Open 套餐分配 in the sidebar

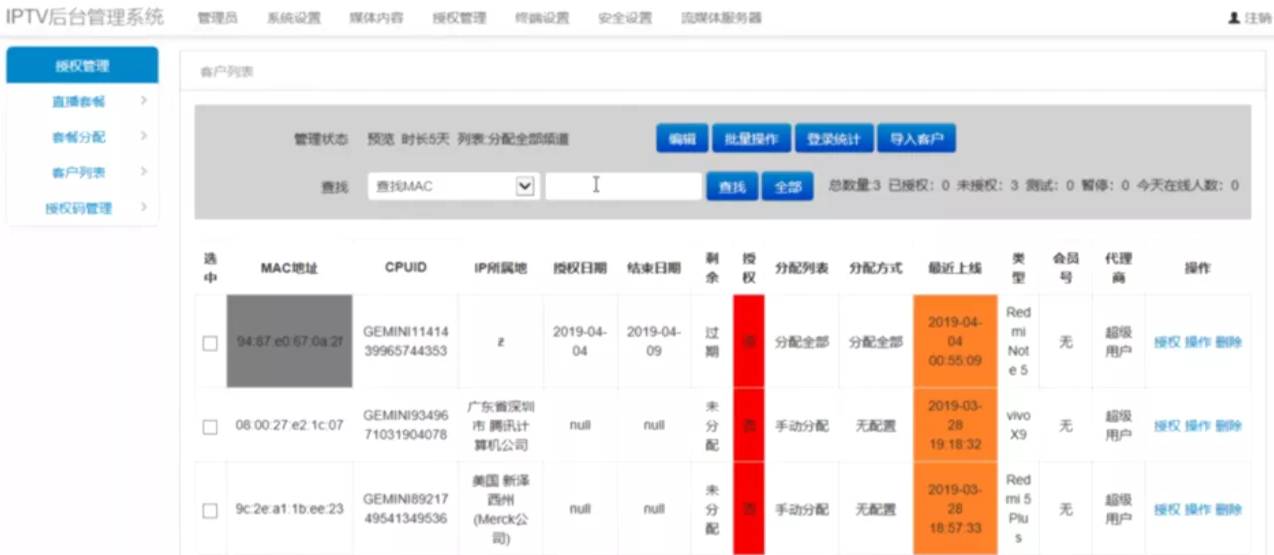[78, 137]
